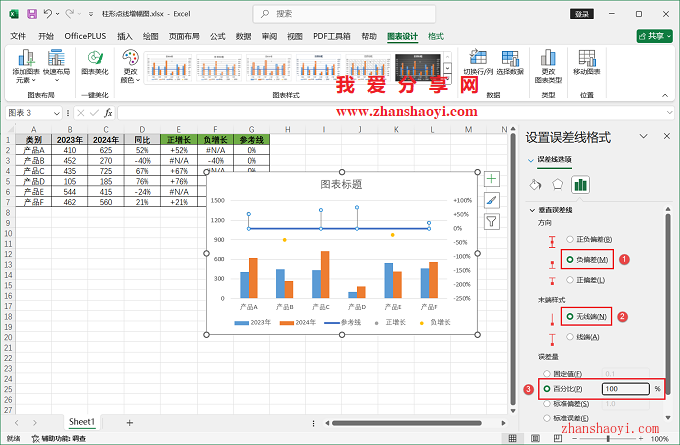Open Effects pentagon tab in pane
This screenshot has width=680, height=445.
557,185
